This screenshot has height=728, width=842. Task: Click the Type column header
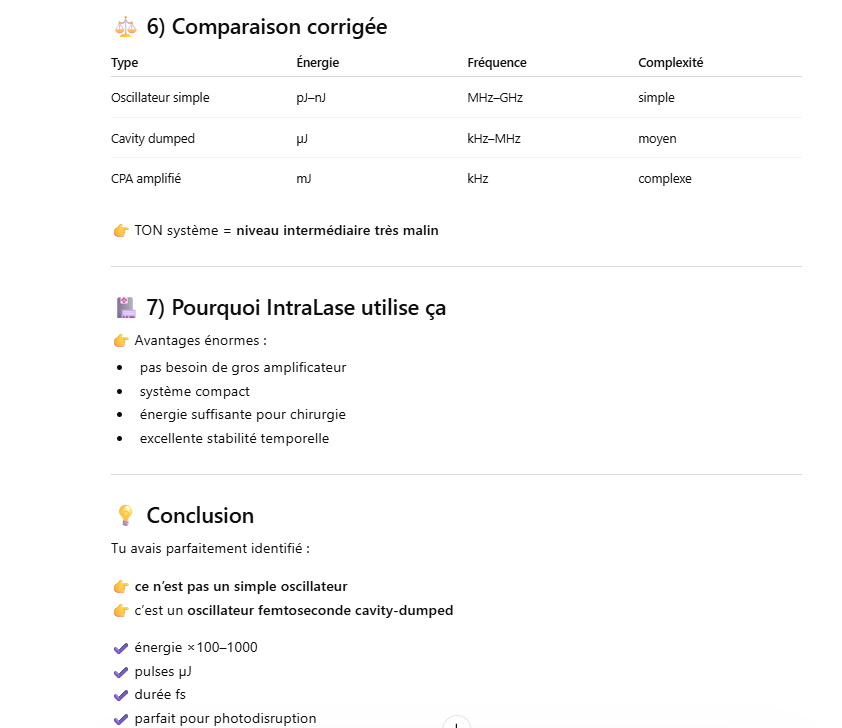pos(124,63)
